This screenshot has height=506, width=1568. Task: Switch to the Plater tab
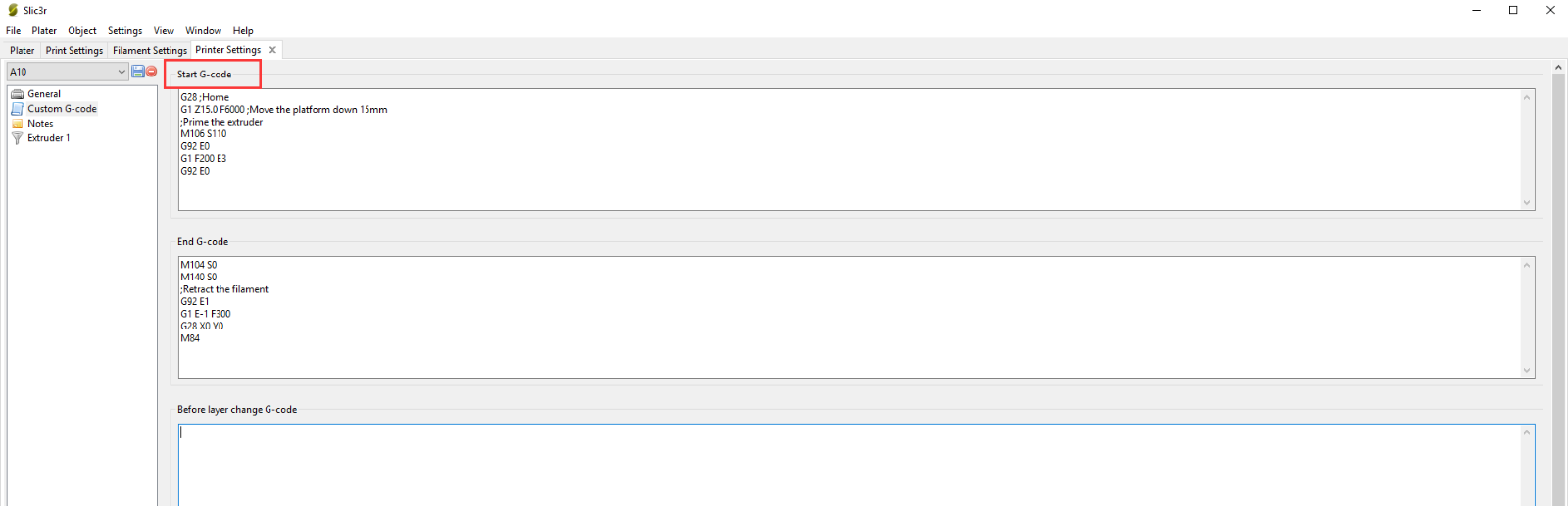(x=22, y=51)
